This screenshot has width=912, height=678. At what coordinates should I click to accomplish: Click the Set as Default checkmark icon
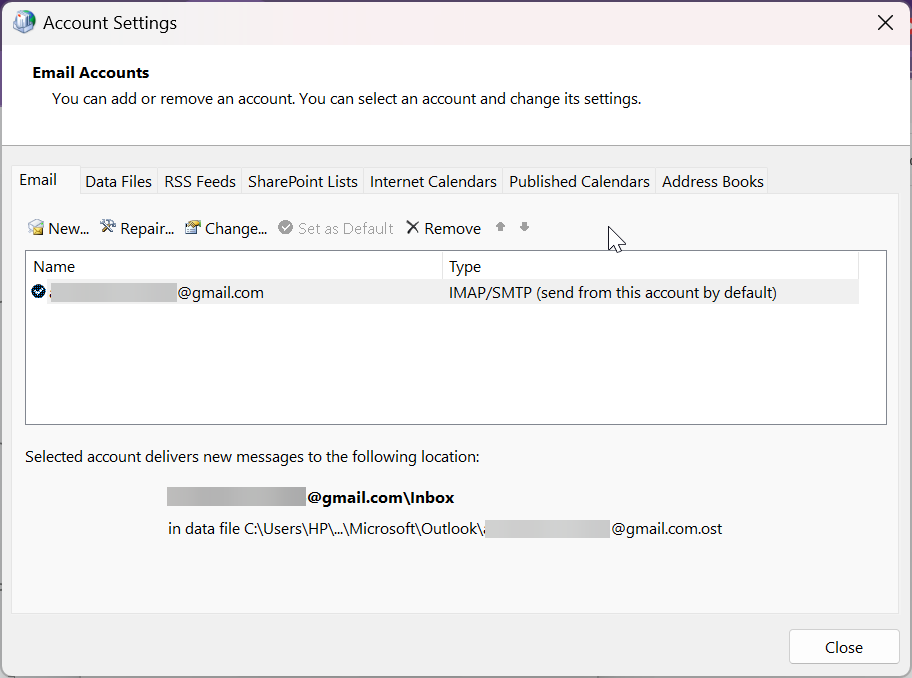285,227
